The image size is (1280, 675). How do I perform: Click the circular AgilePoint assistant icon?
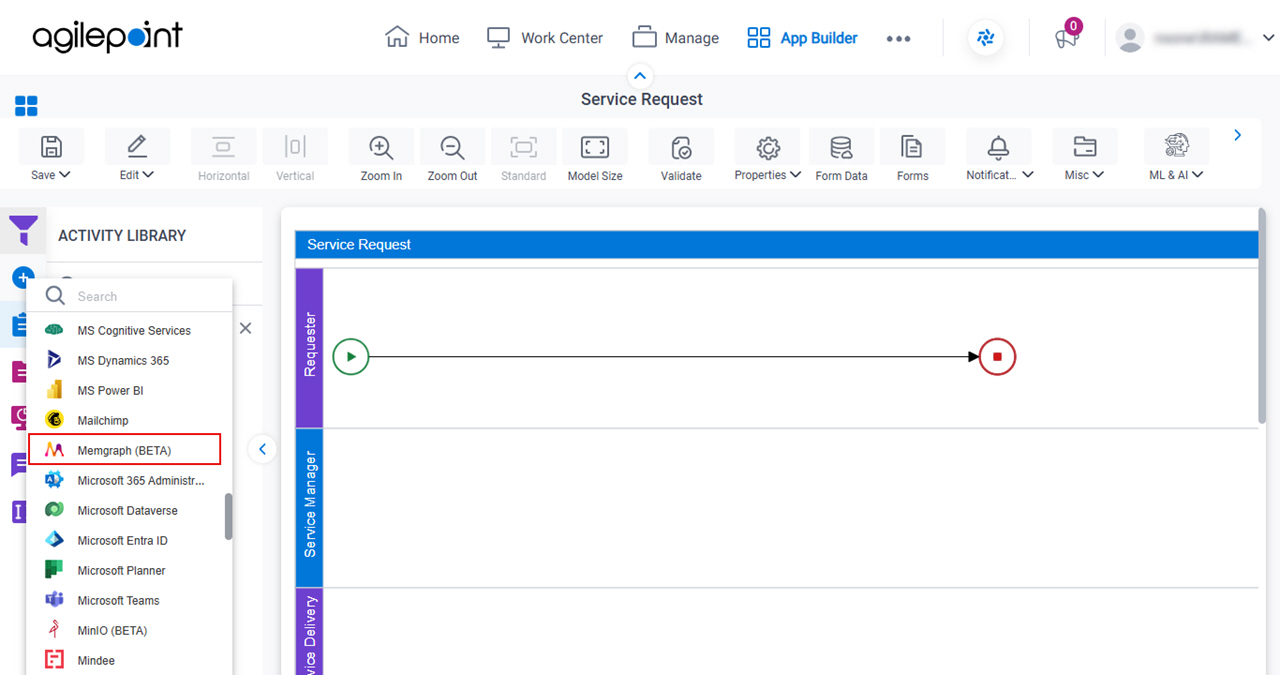986,38
